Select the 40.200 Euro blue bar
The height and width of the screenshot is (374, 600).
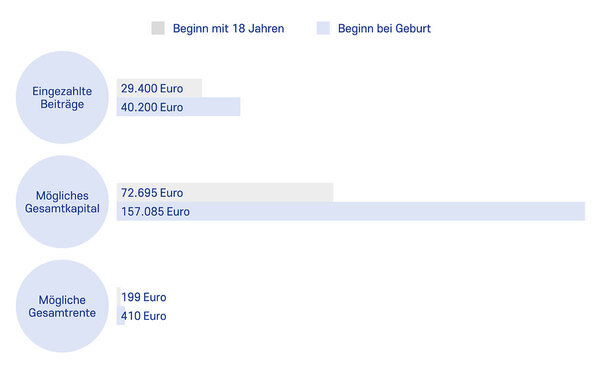click(x=178, y=107)
